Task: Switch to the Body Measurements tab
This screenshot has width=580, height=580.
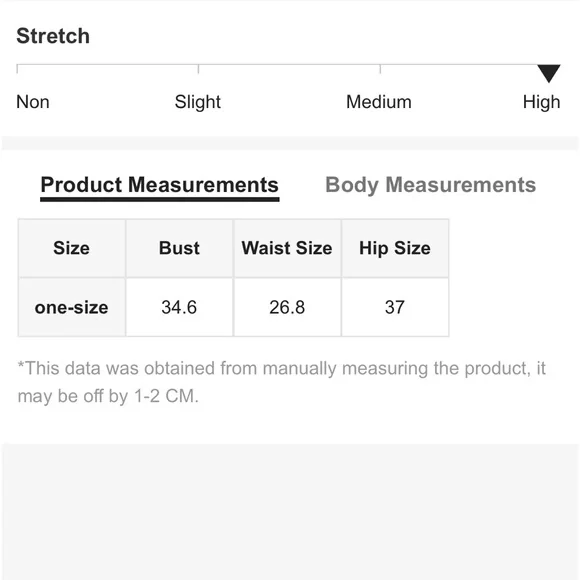Action: coord(431,185)
